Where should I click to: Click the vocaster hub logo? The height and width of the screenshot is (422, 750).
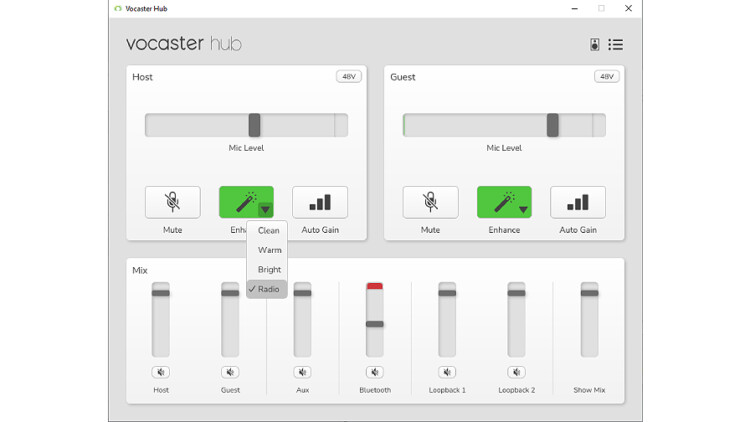coord(184,44)
